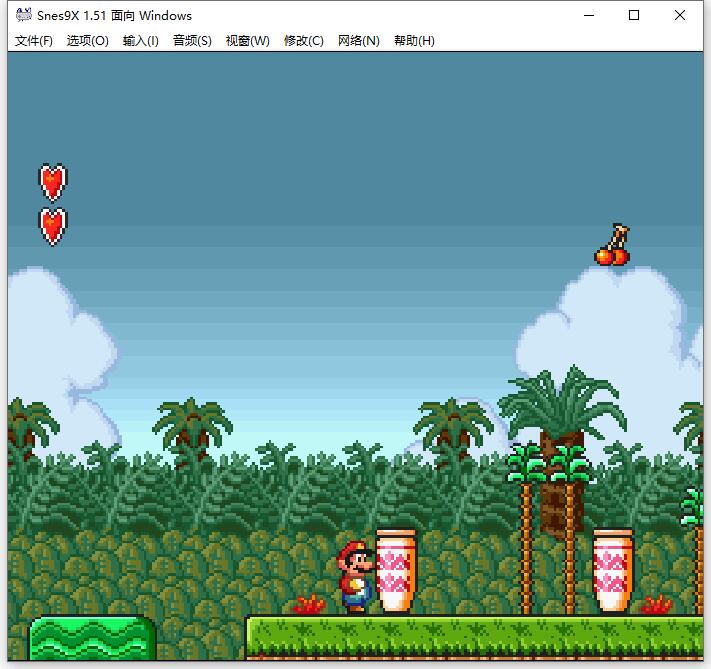Click the green wavy hill block
The width and height of the screenshot is (711, 669).
click(93, 638)
